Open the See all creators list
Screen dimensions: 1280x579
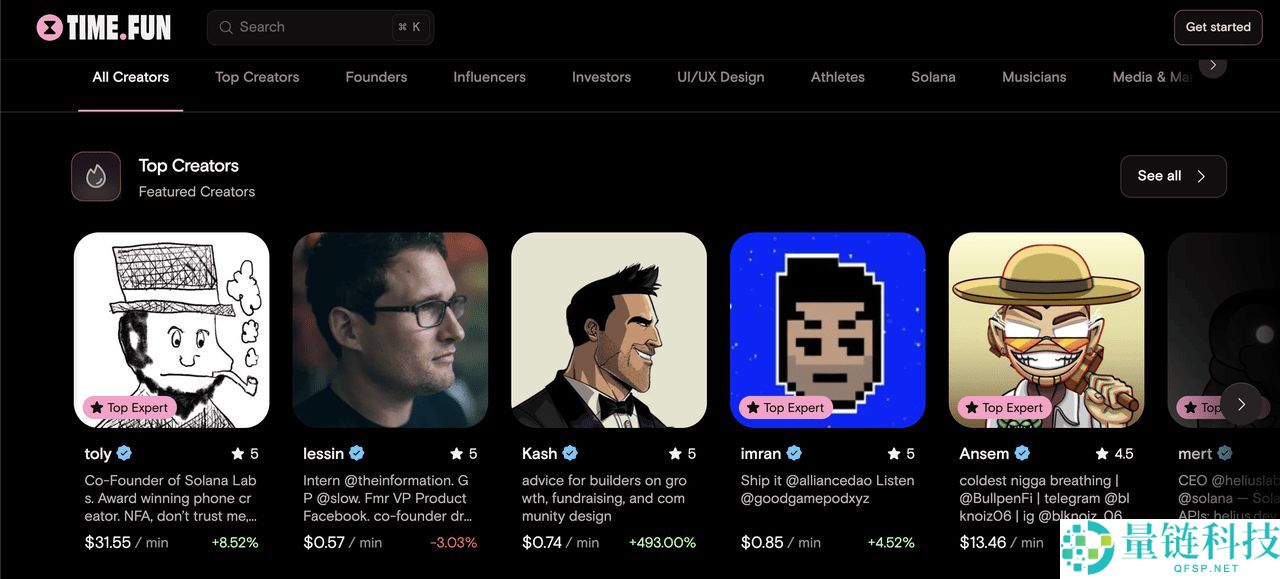[1173, 176]
